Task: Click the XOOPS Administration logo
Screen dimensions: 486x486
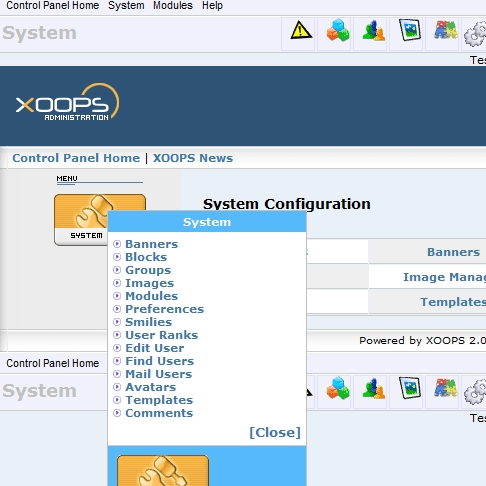Action: [68, 102]
